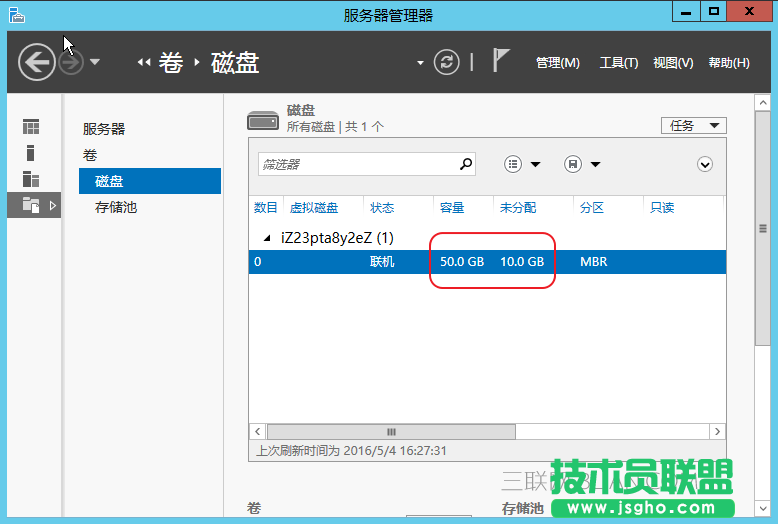Open the save query dropdown

tap(582, 164)
